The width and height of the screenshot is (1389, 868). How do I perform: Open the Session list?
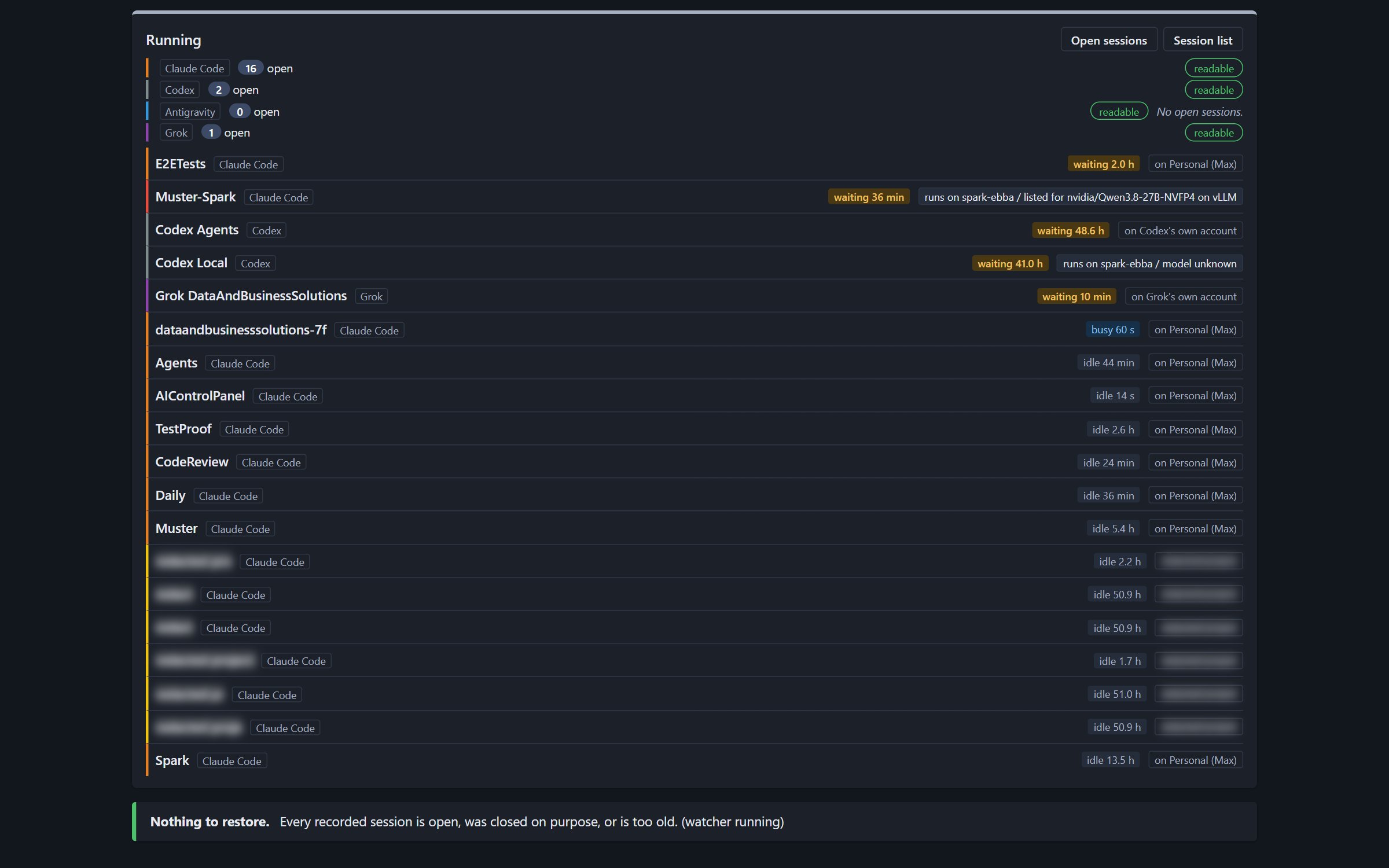tap(1203, 40)
